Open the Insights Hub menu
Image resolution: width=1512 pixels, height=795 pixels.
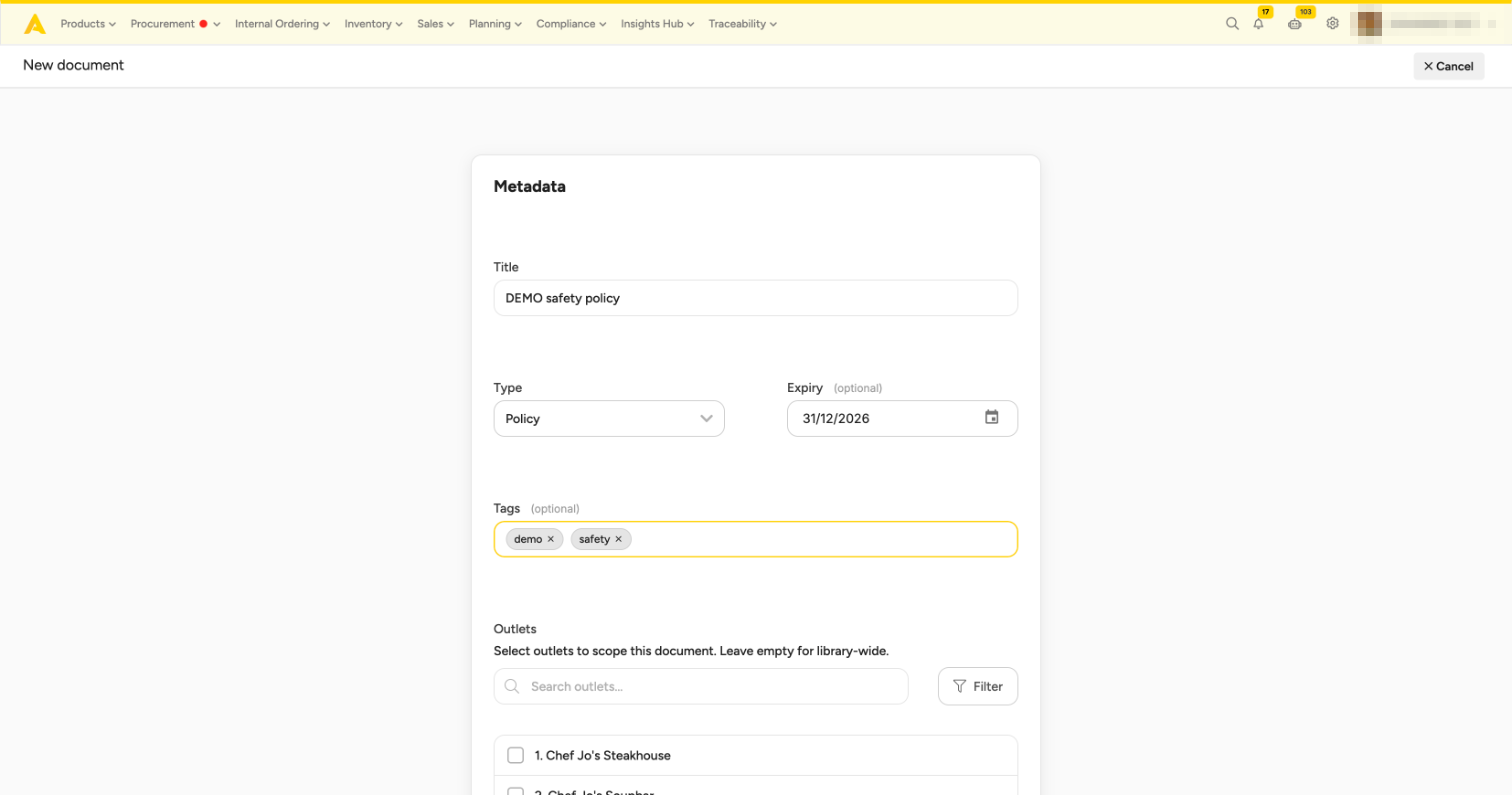tap(658, 24)
